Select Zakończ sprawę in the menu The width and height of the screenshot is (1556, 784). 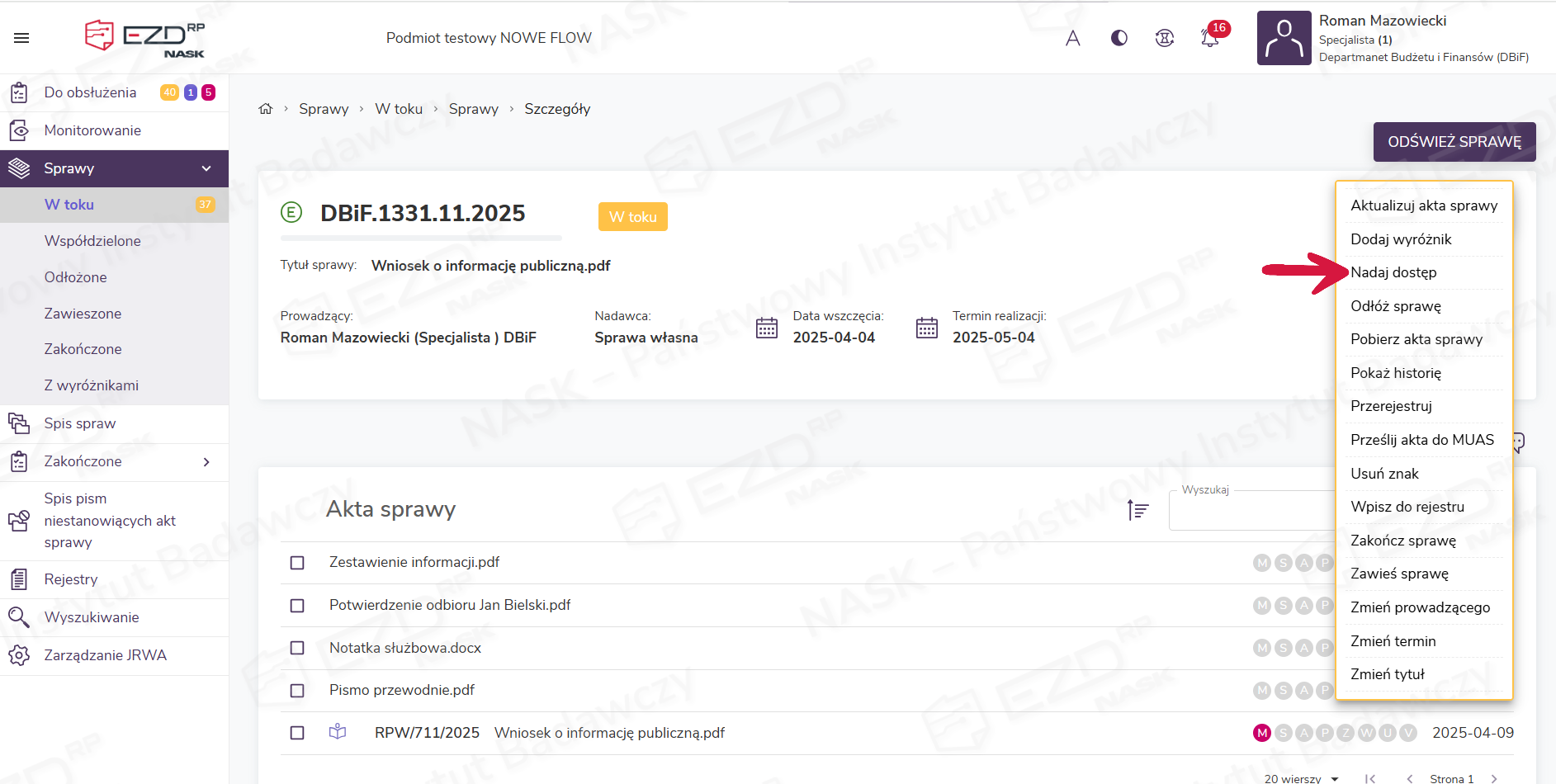[x=1402, y=541]
